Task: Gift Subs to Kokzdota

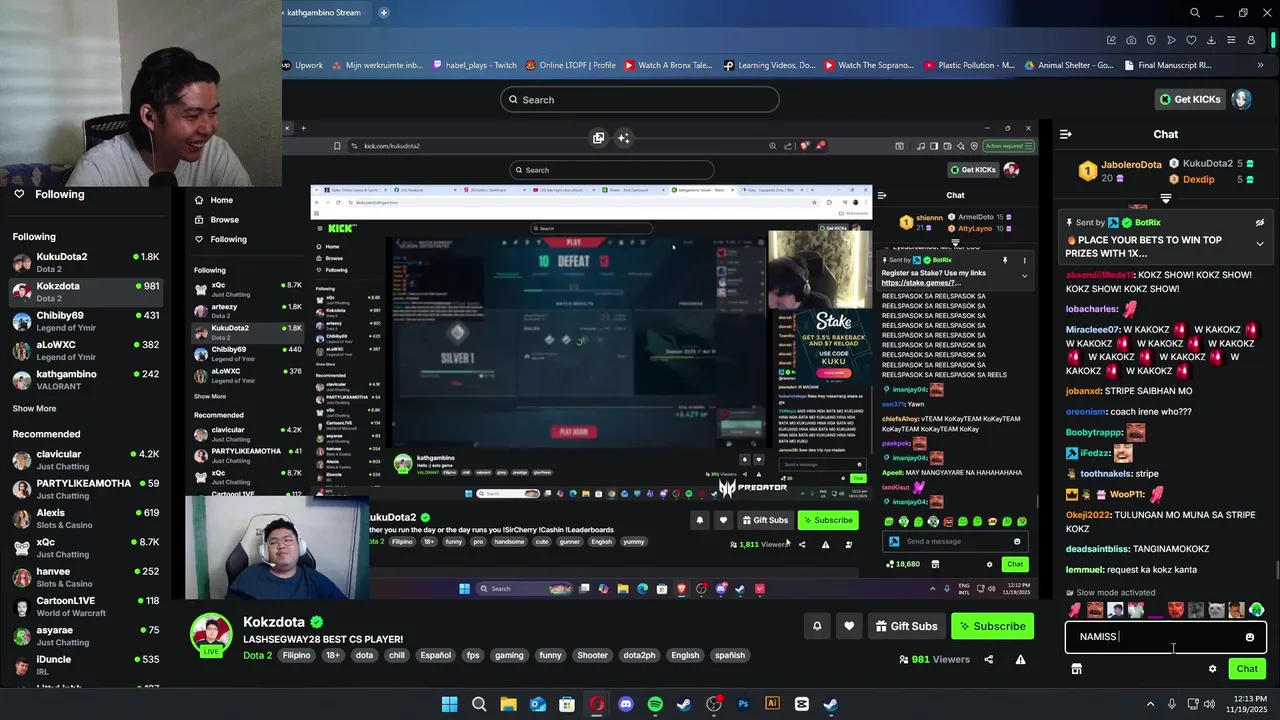Action: tap(906, 626)
